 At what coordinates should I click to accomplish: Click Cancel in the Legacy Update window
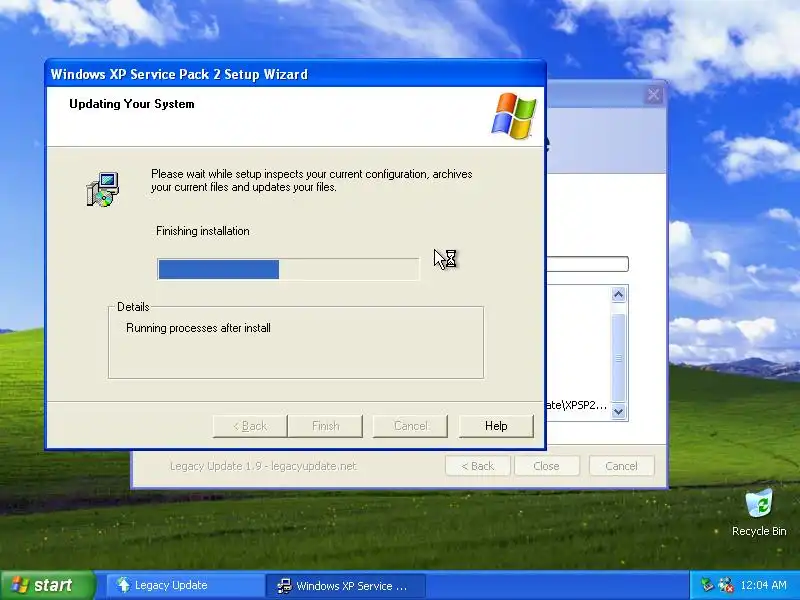coord(621,466)
